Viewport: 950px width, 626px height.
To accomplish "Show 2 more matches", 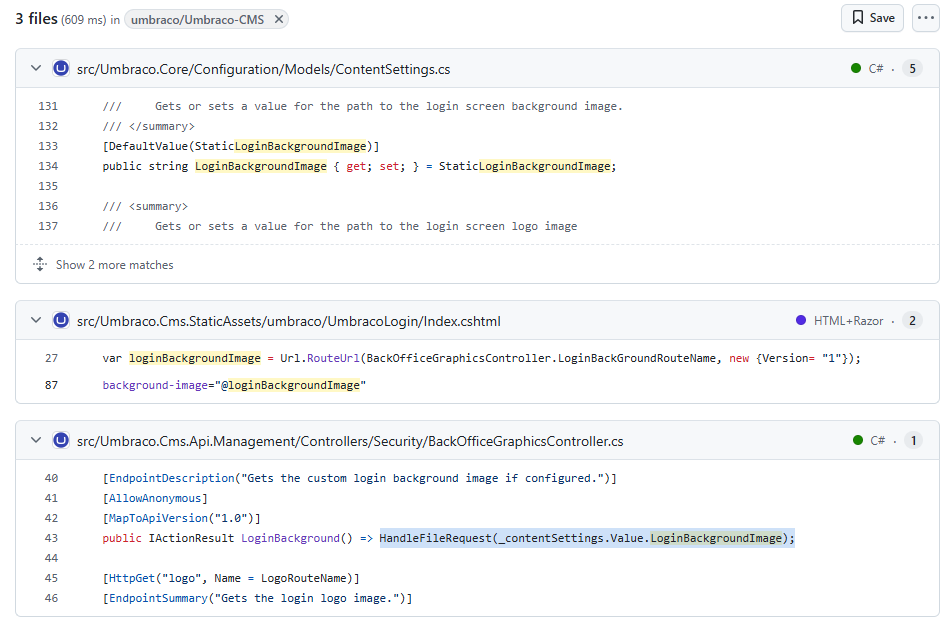I will tap(114, 265).
